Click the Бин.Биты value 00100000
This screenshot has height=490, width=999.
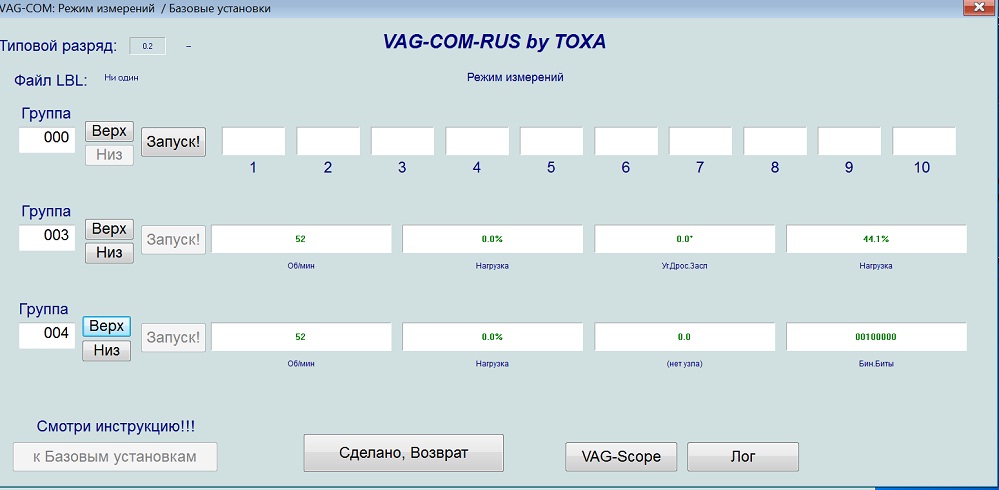click(x=877, y=336)
